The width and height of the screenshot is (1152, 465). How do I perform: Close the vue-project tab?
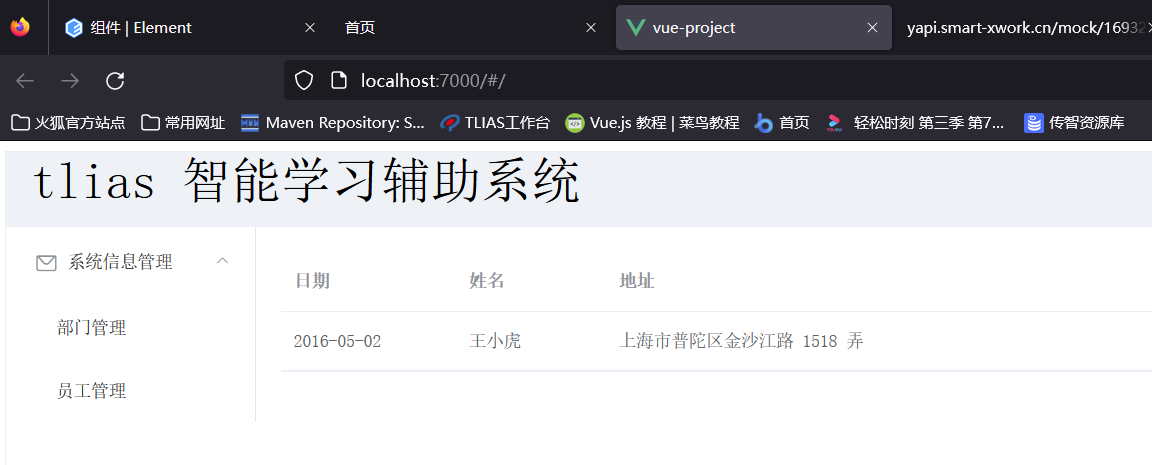(x=872, y=28)
